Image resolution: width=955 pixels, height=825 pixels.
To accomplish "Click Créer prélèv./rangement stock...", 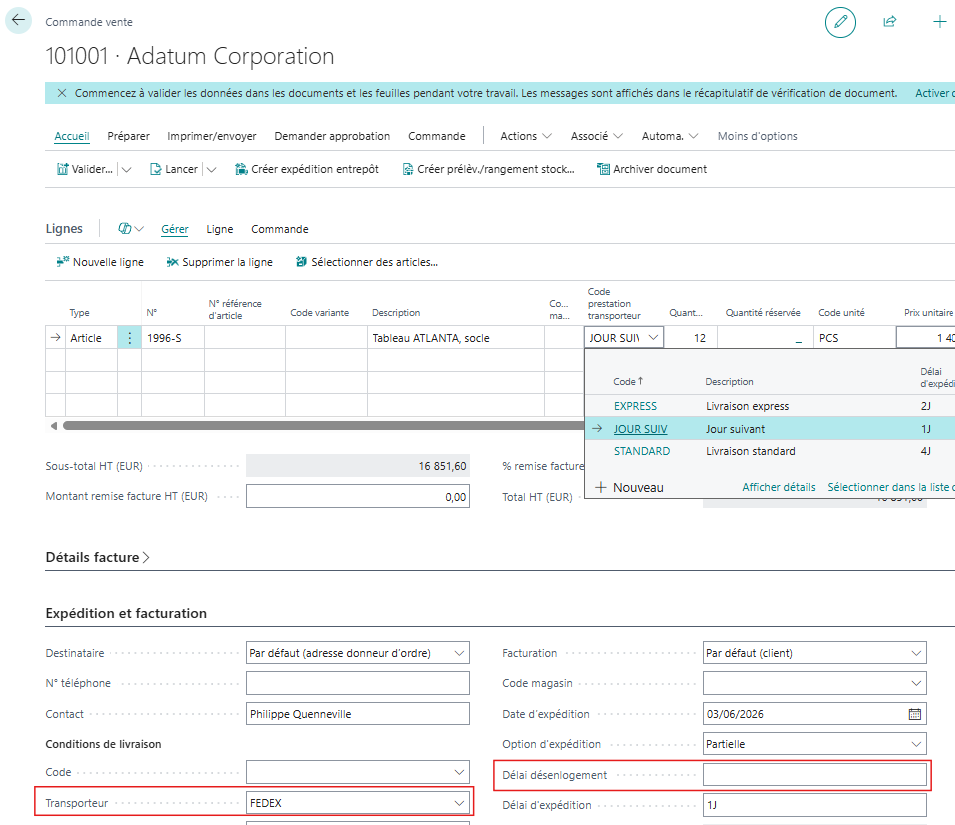I will 488,169.
